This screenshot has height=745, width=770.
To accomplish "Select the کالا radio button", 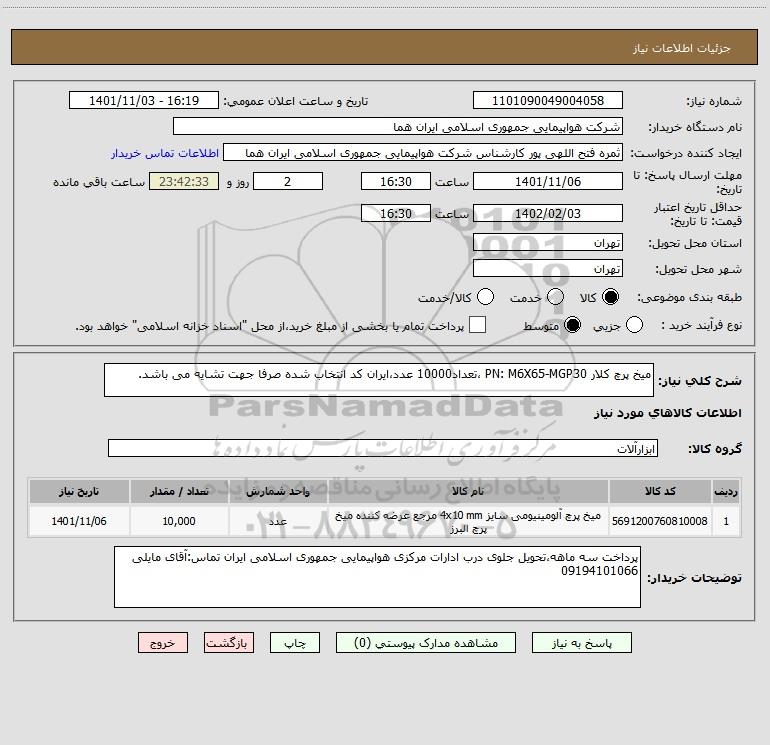I will pos(610,297).
